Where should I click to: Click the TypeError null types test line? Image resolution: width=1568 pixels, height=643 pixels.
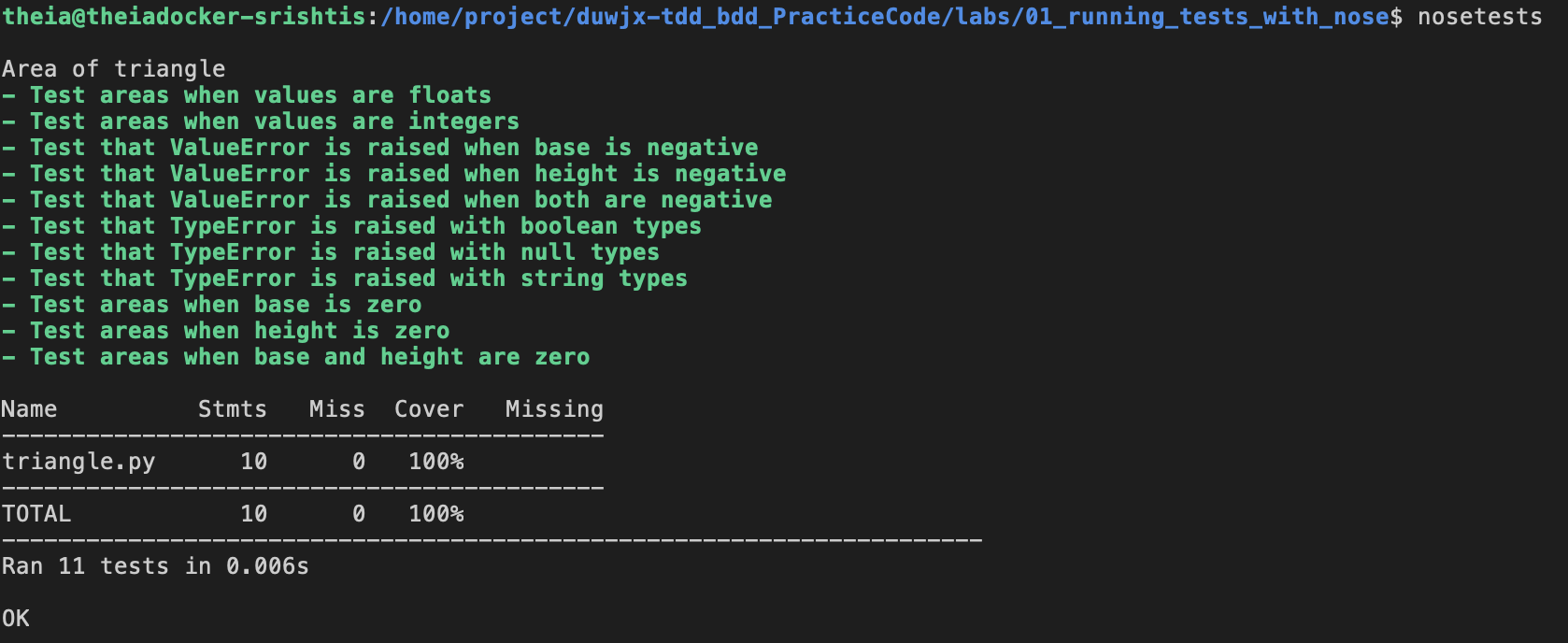[x=331, y=252]
